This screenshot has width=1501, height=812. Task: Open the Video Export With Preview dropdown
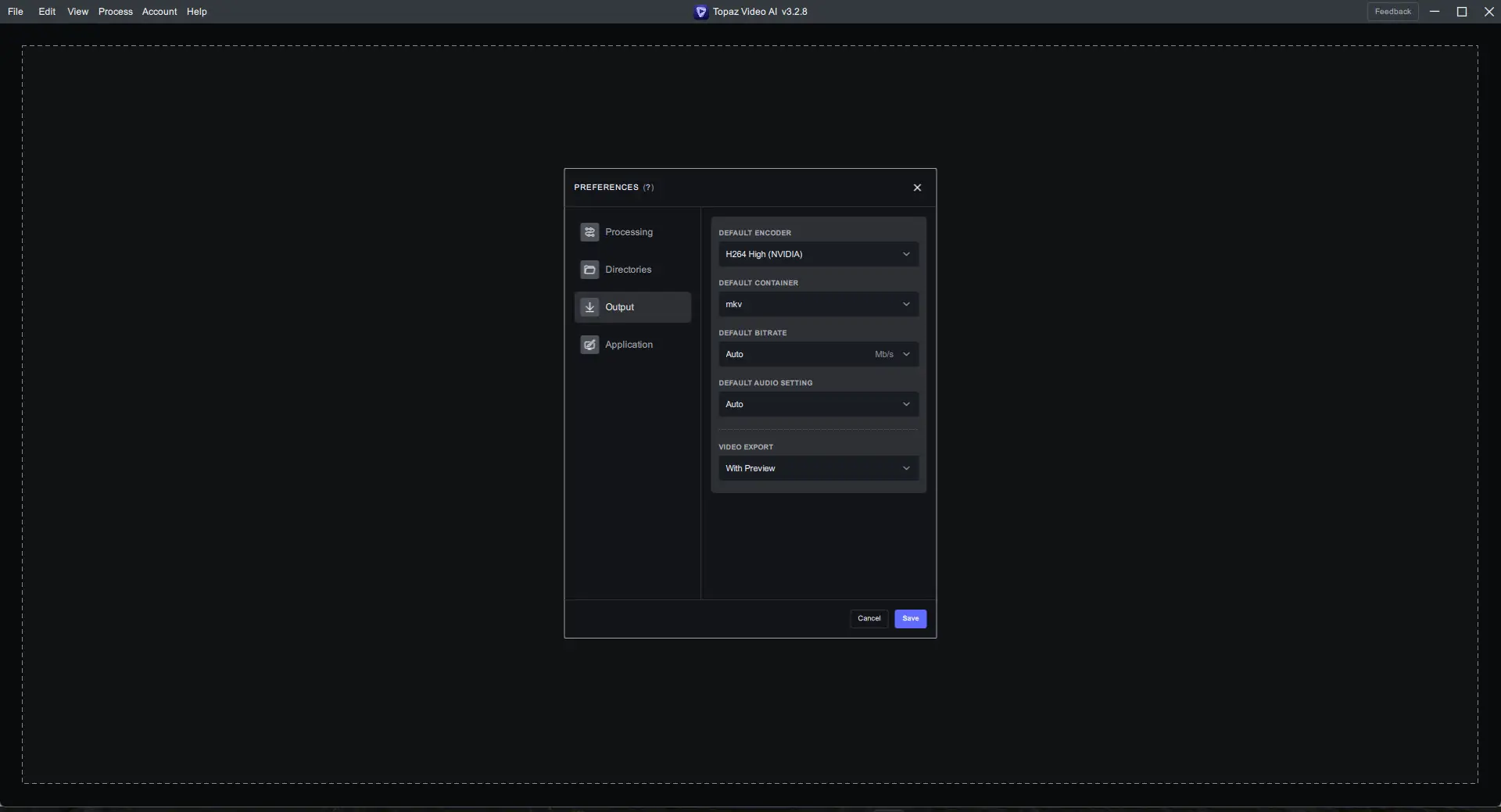tap(819, 468)
